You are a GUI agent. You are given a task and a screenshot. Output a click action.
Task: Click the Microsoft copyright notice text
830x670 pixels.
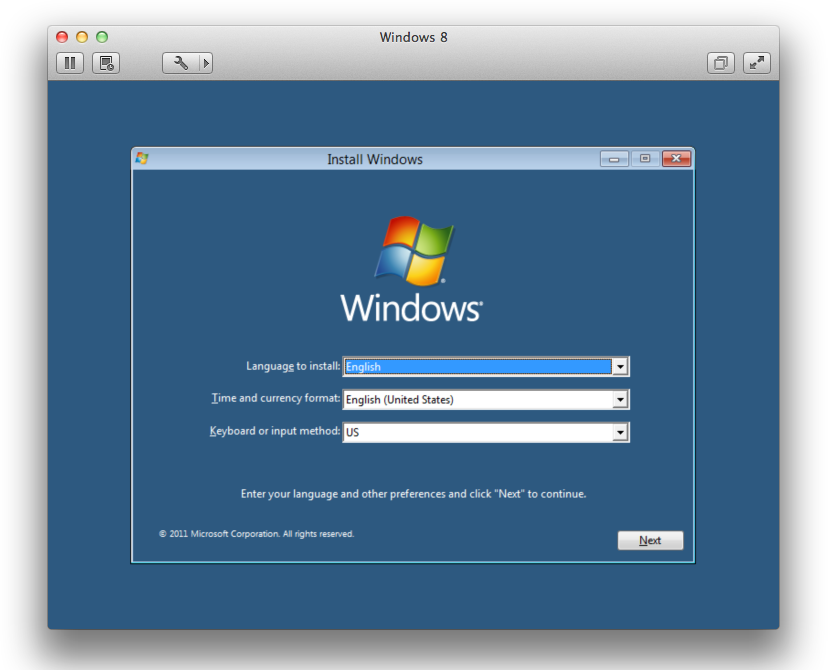point(257,534)
